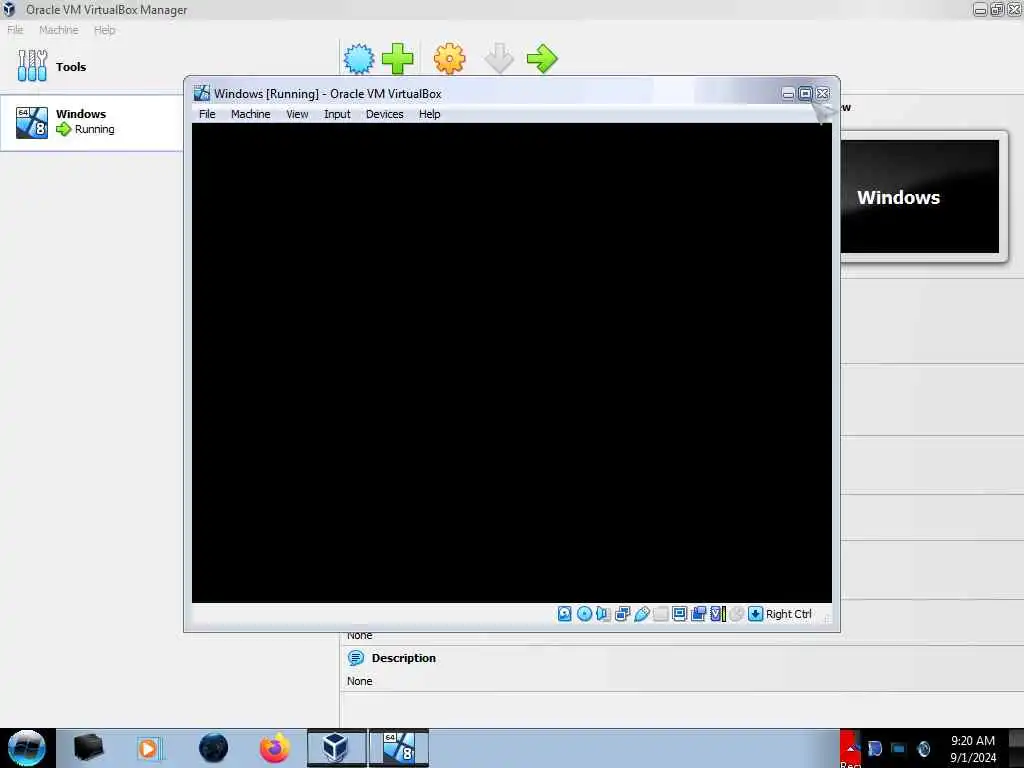Select the Windows VM list entry
Image resolution: width=1024 pixels, height=768 pixels.
coord(91,123)
